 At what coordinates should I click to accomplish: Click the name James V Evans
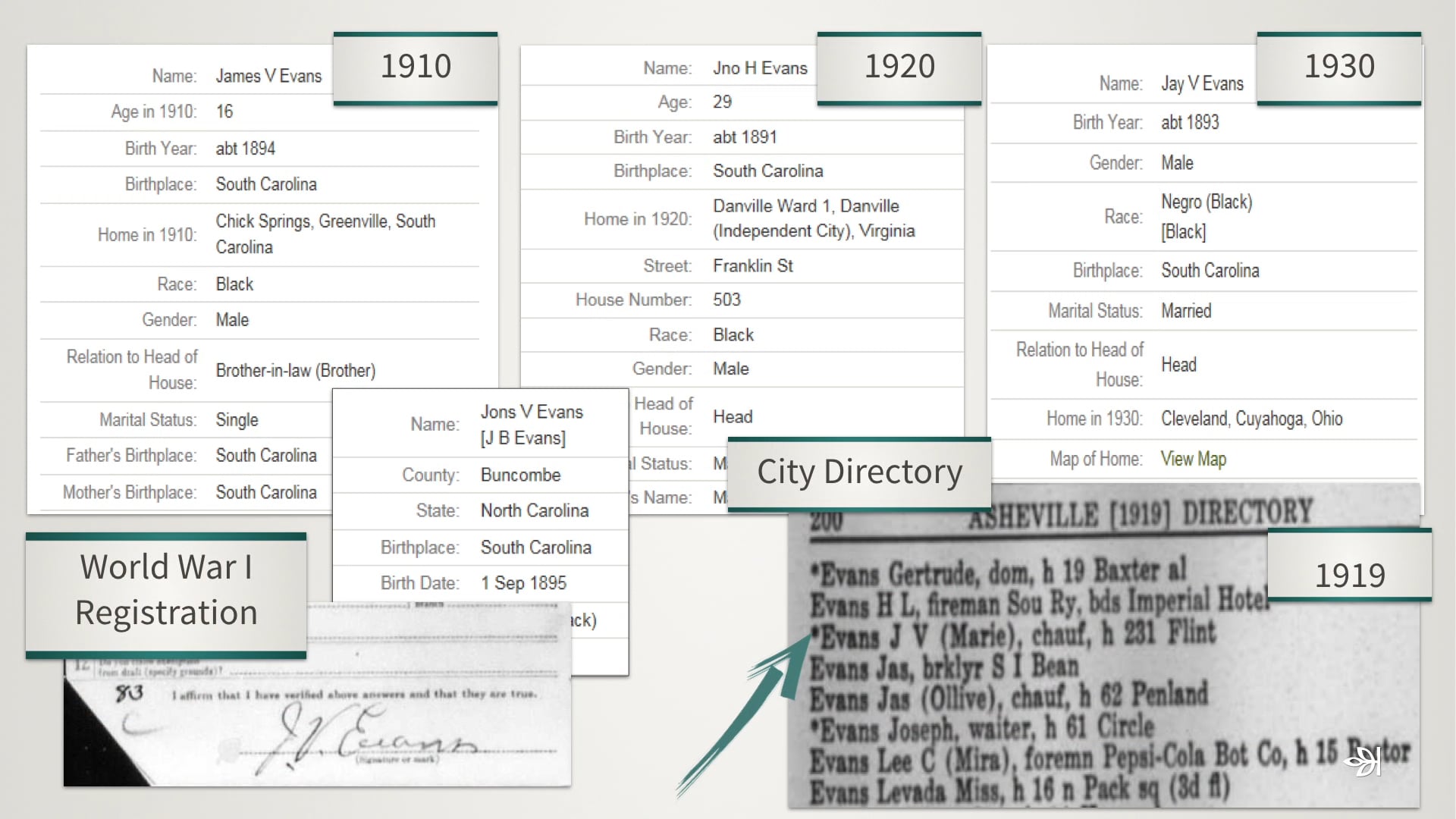click(268, 76)
